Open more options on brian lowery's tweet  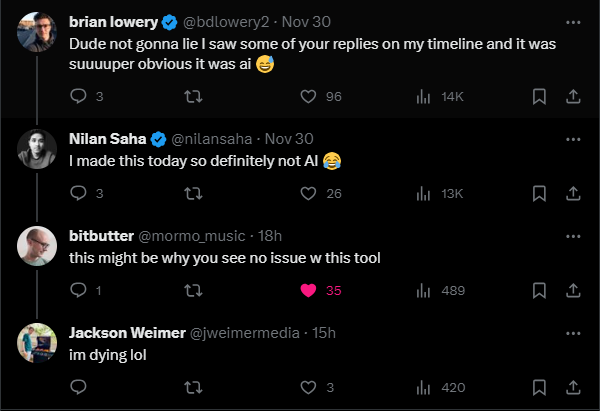(573, 20)
